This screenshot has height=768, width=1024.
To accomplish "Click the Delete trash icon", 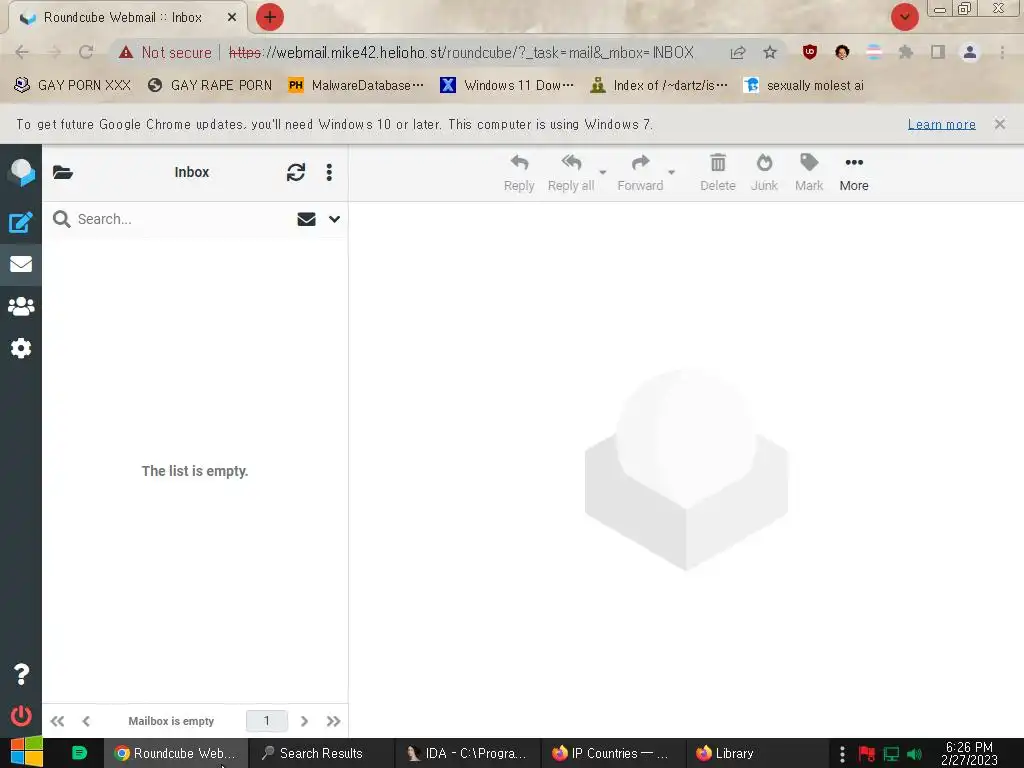I will tap(718, 173).
